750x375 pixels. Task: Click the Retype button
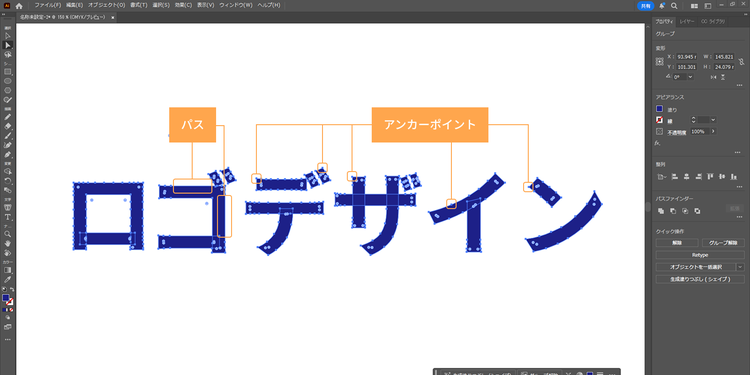coord(700,255)
